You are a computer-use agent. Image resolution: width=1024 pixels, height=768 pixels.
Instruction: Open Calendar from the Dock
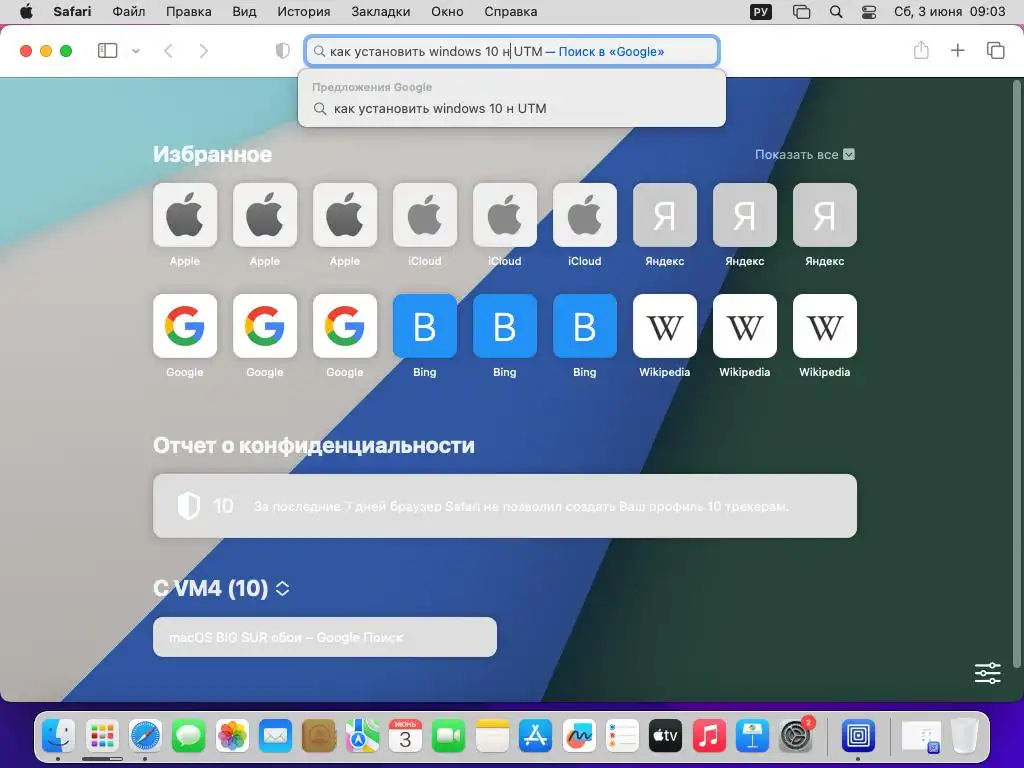pyautogui.click(x=405, y=737)
